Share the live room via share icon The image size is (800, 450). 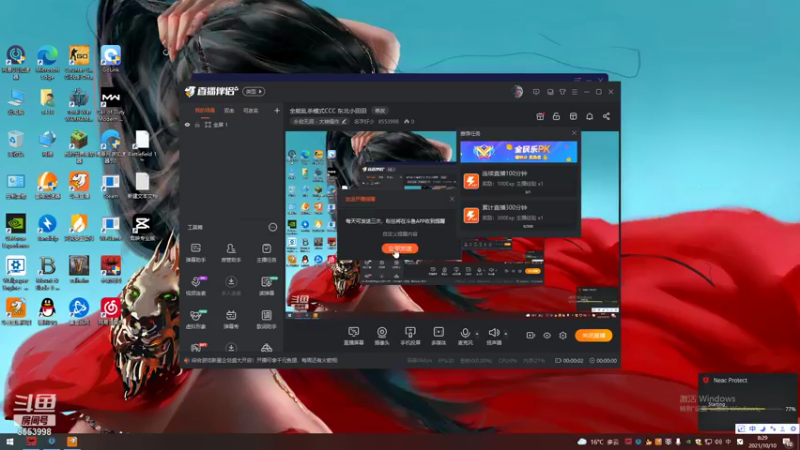tap(606, 116)
